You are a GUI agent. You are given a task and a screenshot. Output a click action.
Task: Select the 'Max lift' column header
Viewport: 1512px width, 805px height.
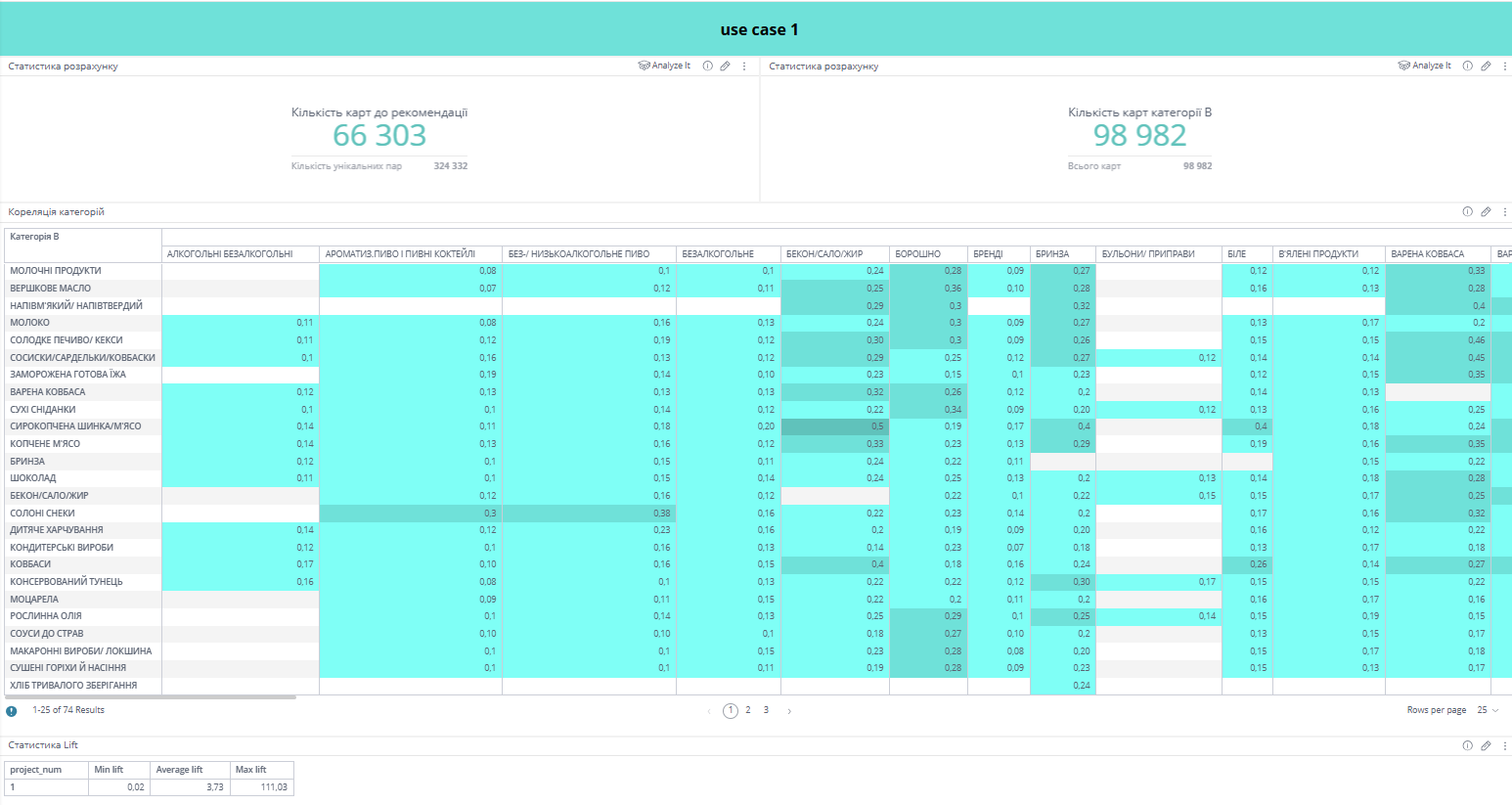251,770
